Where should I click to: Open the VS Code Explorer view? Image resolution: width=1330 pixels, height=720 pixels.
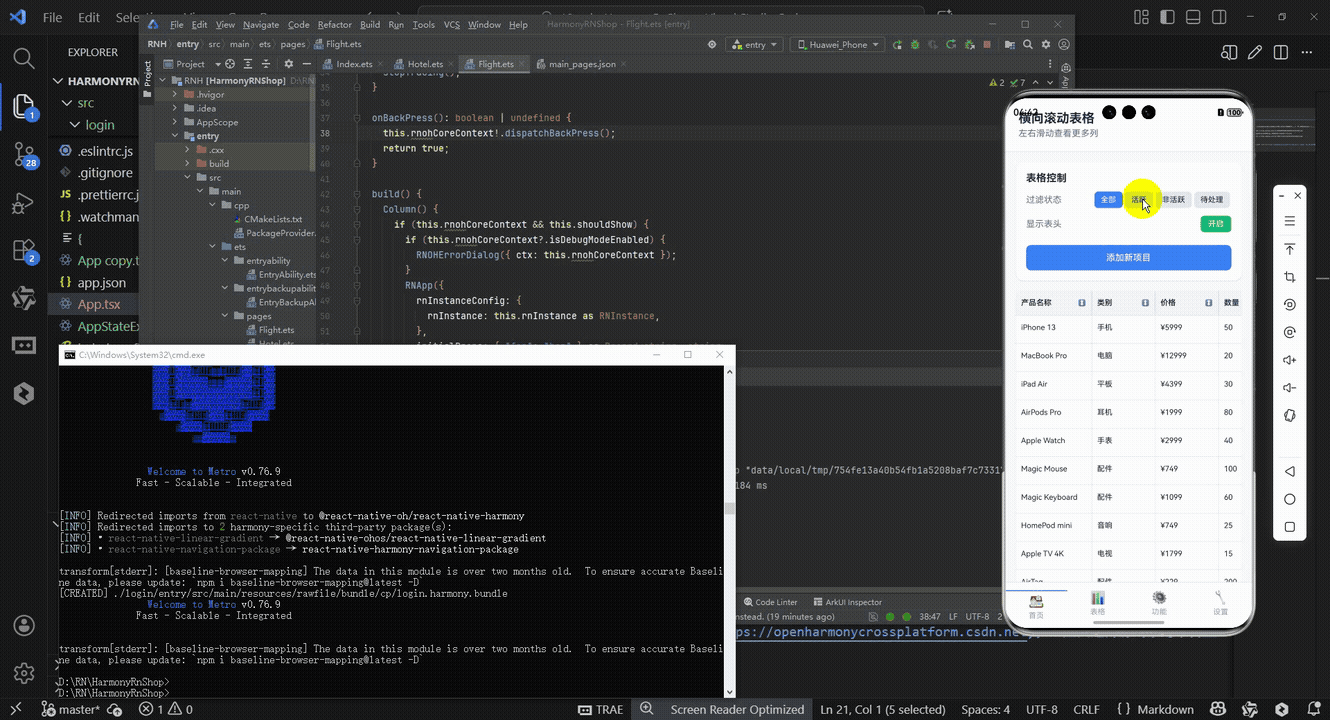[24, 106]
